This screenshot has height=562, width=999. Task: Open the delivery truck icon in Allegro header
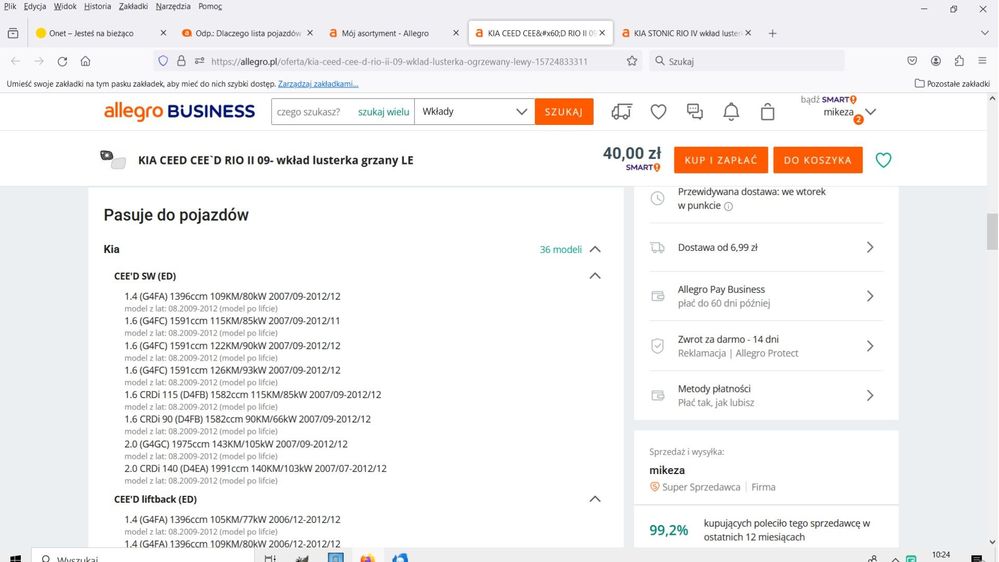click(621, 112)
